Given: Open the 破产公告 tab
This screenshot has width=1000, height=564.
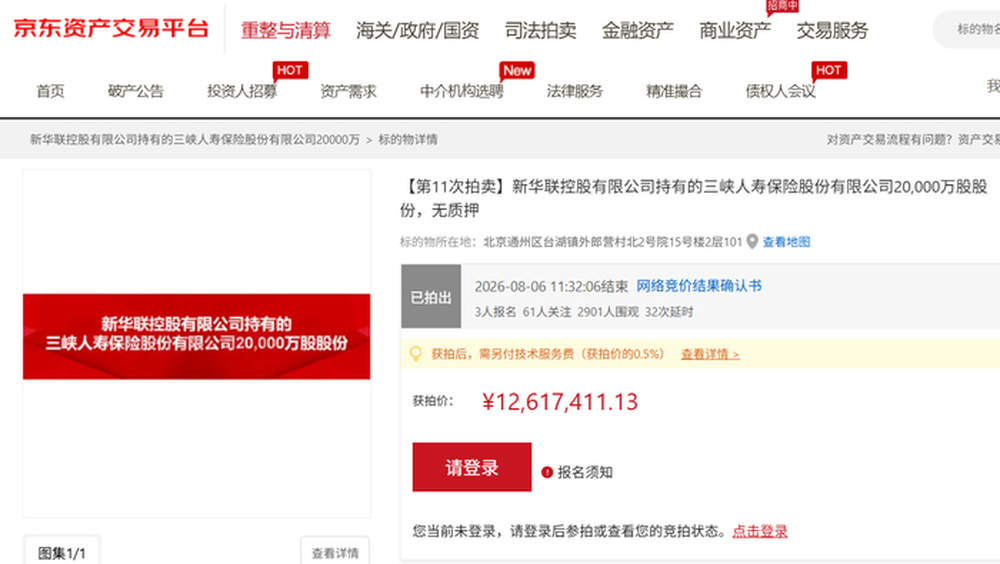Looking at the screenshot, I should click(136, 91).
